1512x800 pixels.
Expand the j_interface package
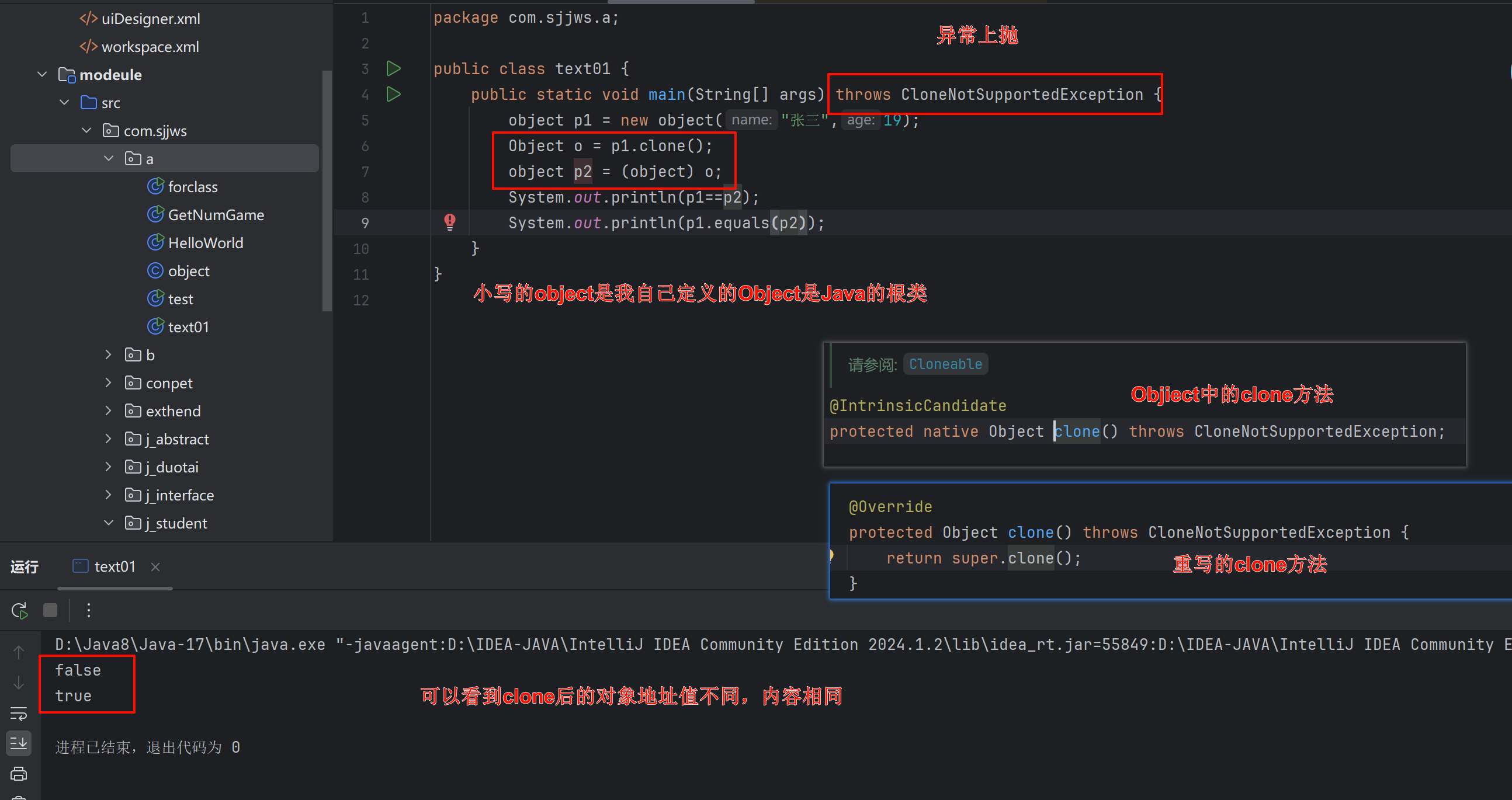(108, 495)
